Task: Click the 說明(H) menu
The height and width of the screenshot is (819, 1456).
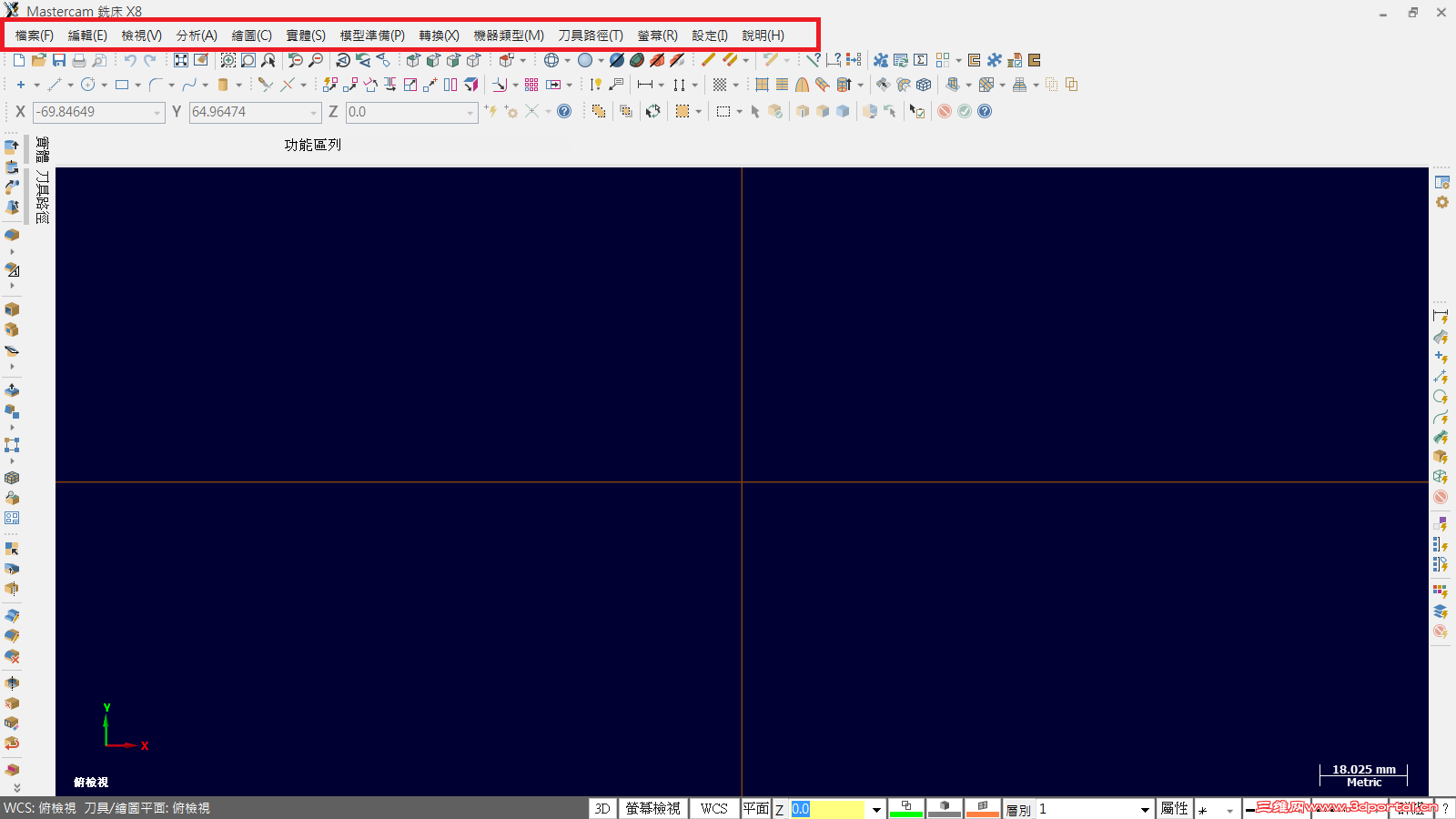Action: coord(763,35)
